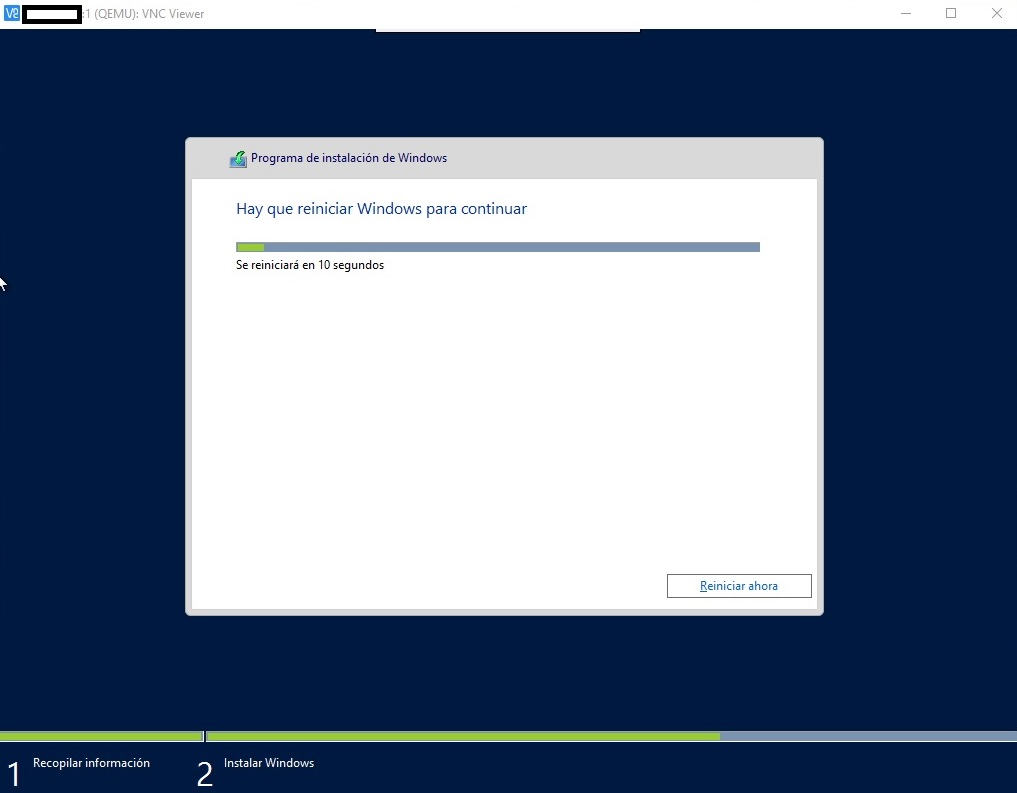Click the large step number 1
Screen dimensions: 1017x793
[14, 774]
